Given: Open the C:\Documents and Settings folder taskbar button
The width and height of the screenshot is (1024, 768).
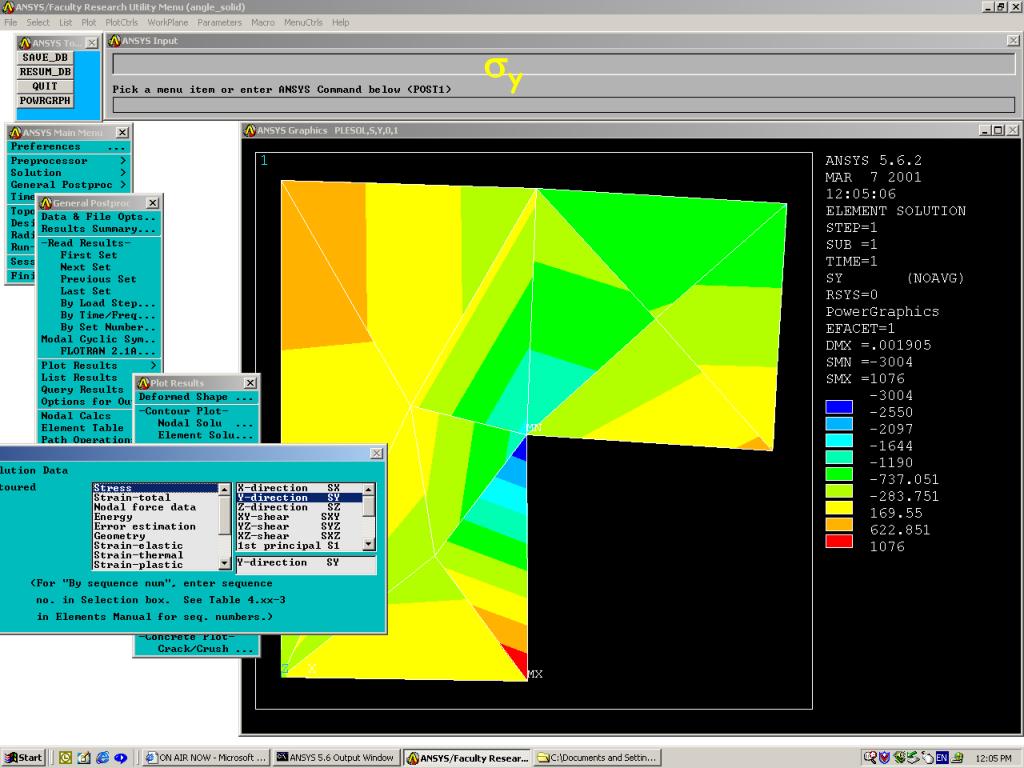Looking at the screenshot, I should point(598,758).
